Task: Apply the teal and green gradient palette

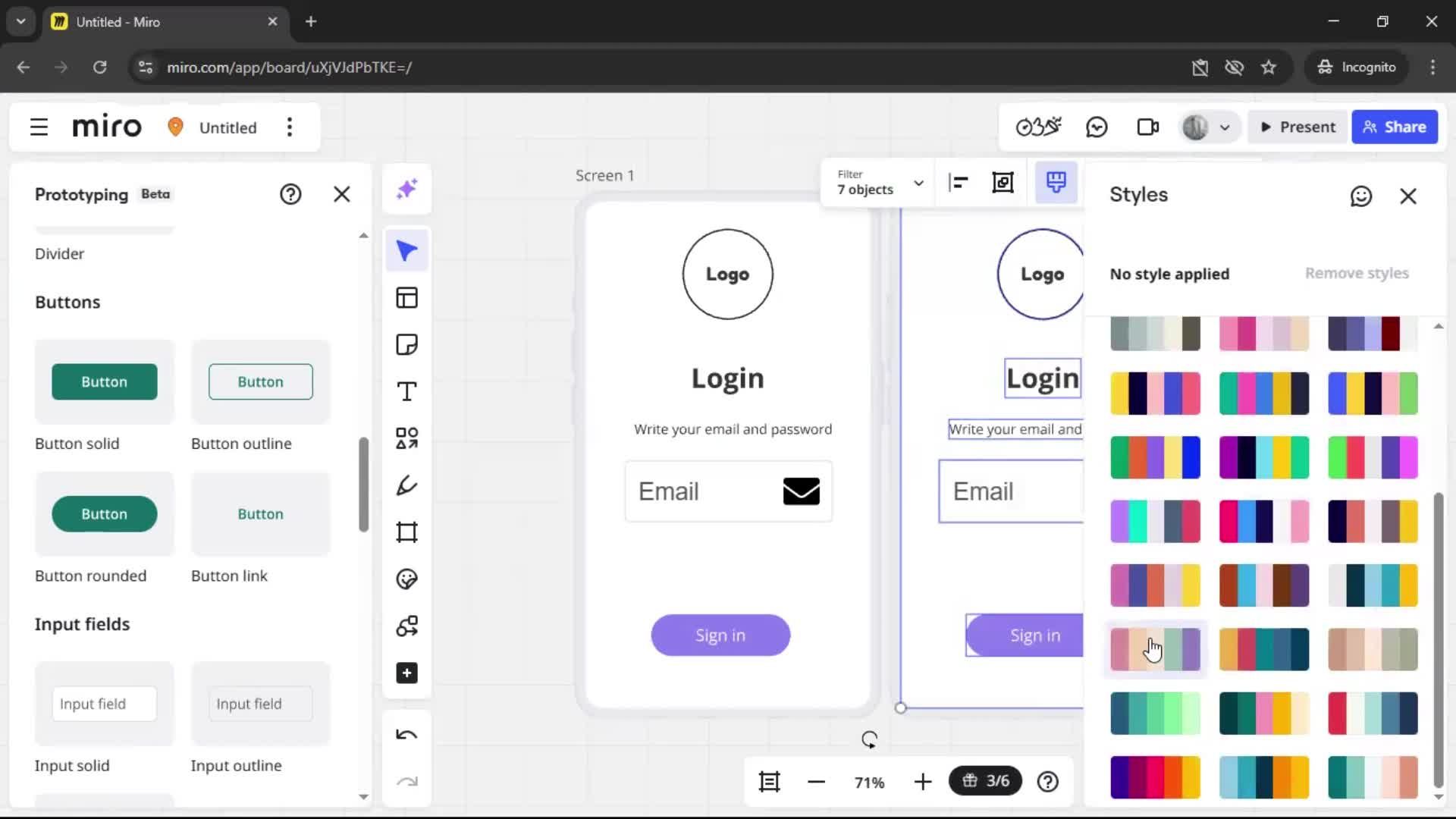Action: coord(1155,714)
